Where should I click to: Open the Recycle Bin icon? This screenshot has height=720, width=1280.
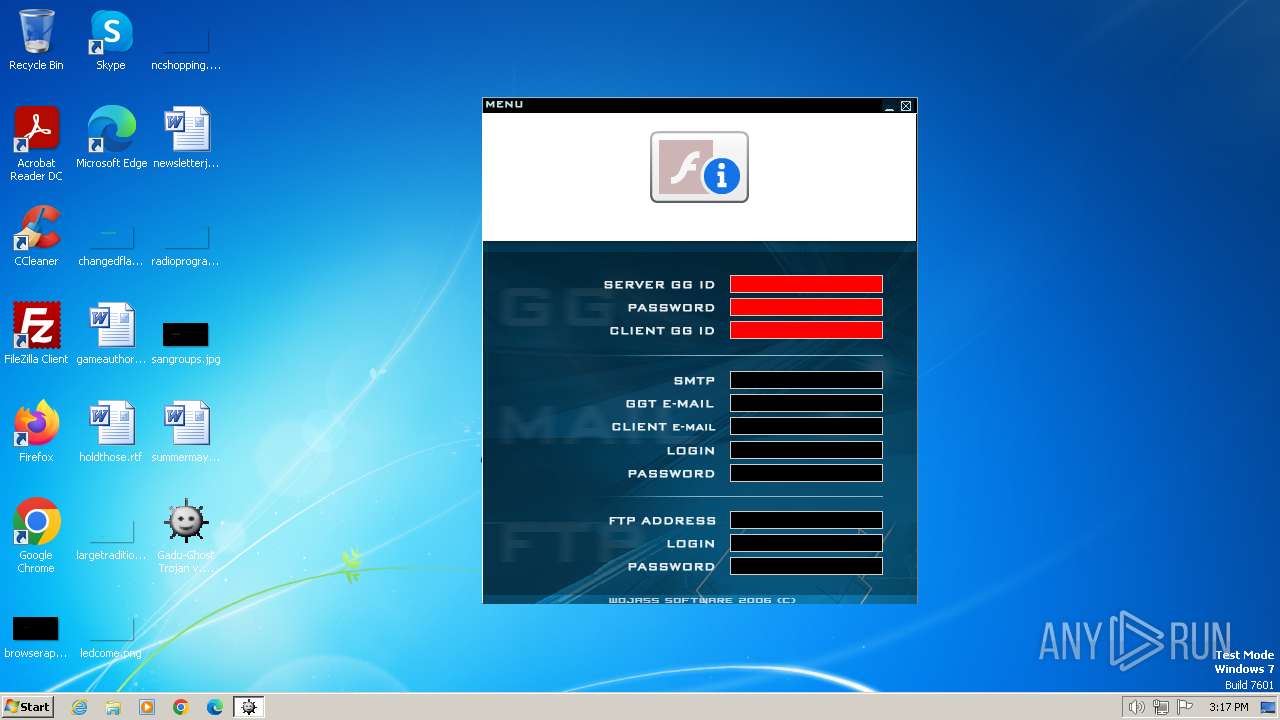pos(36,40)
